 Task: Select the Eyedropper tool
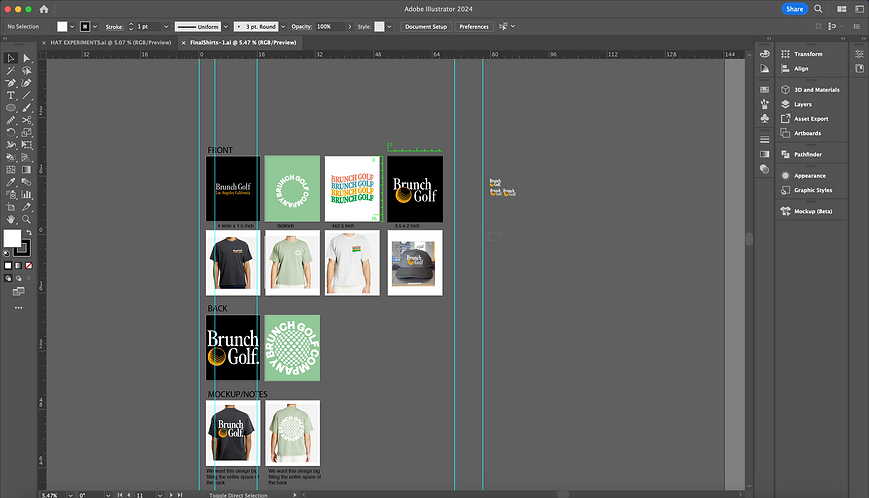tap(11, 182)
